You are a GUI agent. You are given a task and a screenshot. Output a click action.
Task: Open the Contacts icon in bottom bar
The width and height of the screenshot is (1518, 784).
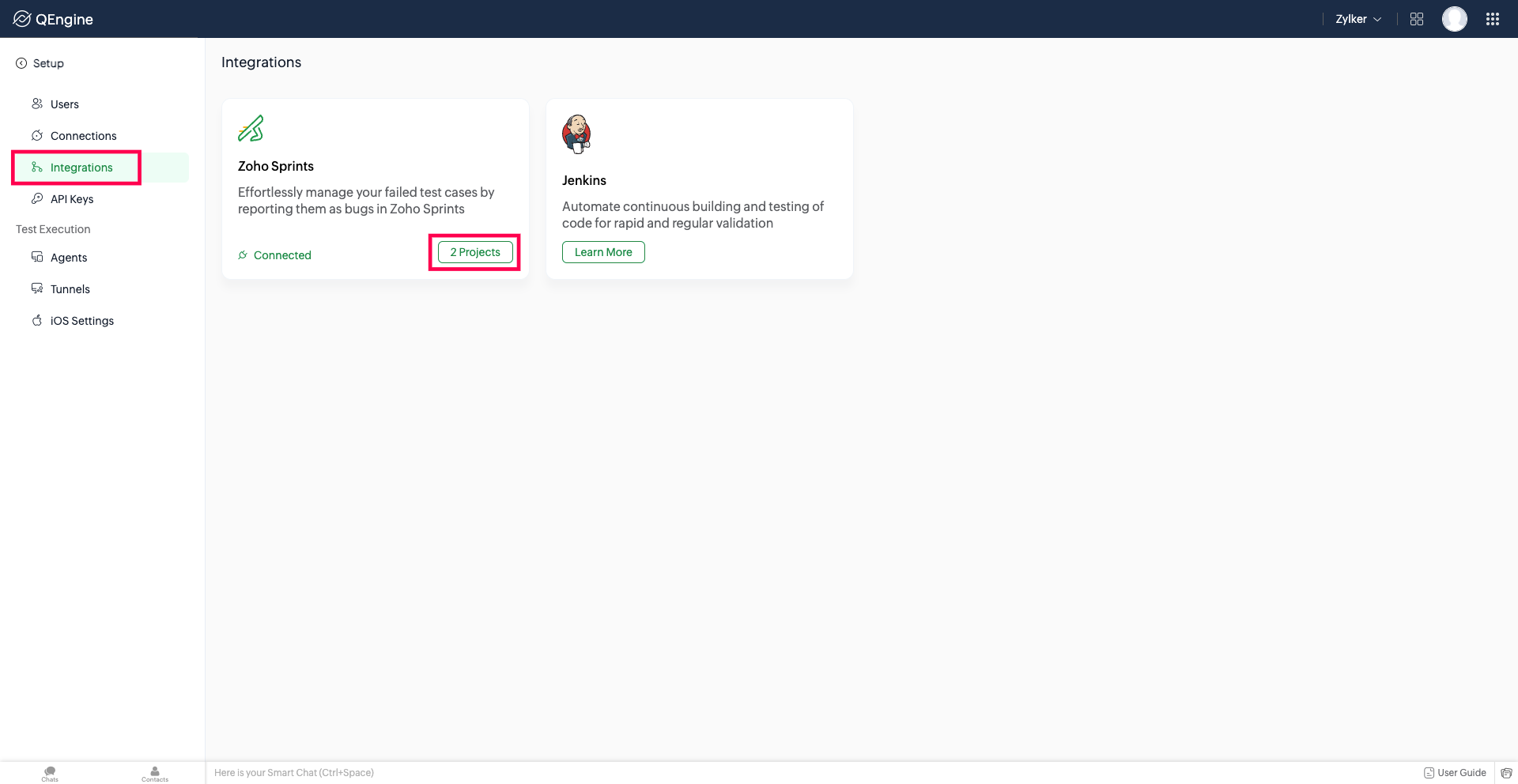(155, 774)
